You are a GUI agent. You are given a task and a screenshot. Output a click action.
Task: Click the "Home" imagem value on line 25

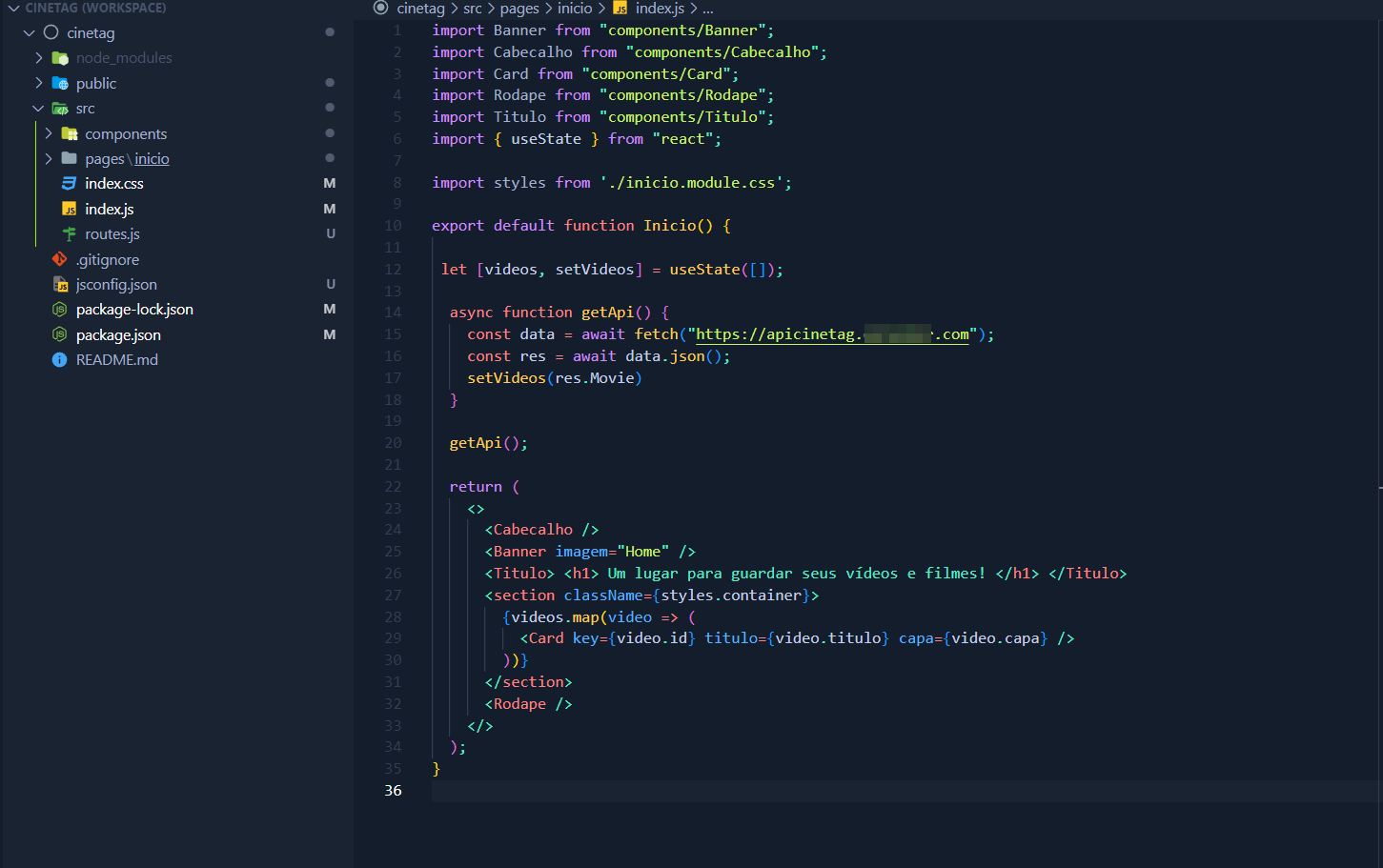click(x=642, y=552)
